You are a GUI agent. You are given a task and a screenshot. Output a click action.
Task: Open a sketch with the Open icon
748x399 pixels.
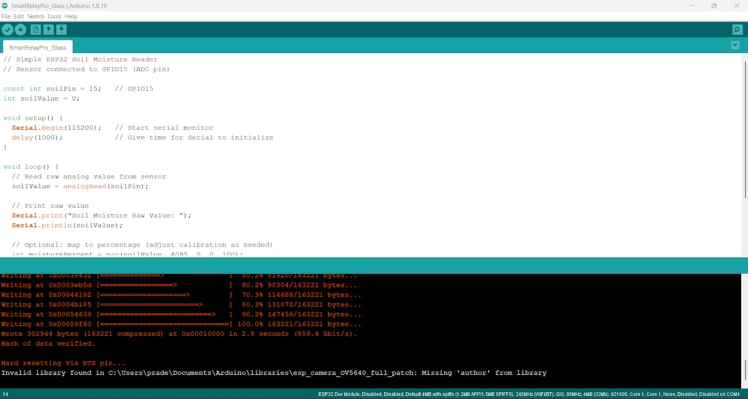48,30
